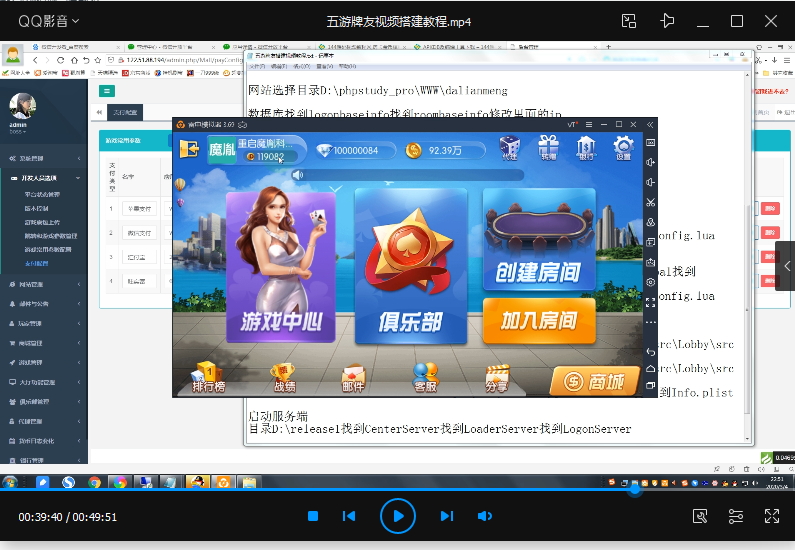Open Chrome from the Windows taskbar
This screenshot has width=795, height=550.
(x=94, y=482)
